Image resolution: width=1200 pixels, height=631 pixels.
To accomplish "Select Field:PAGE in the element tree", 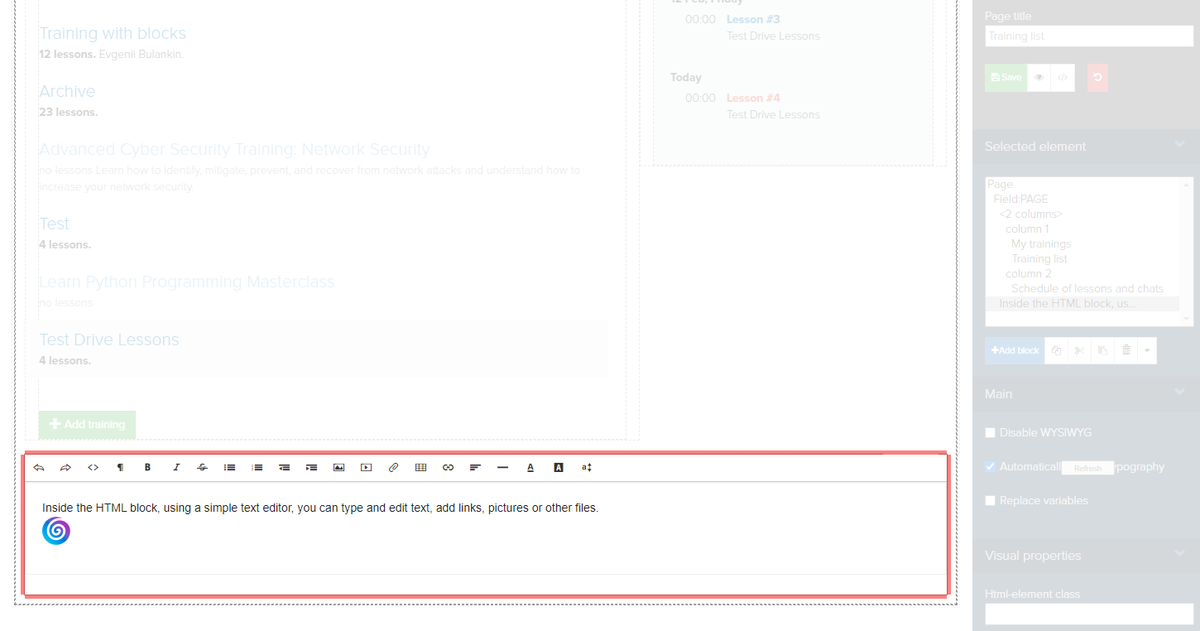I will point(1021,199).
